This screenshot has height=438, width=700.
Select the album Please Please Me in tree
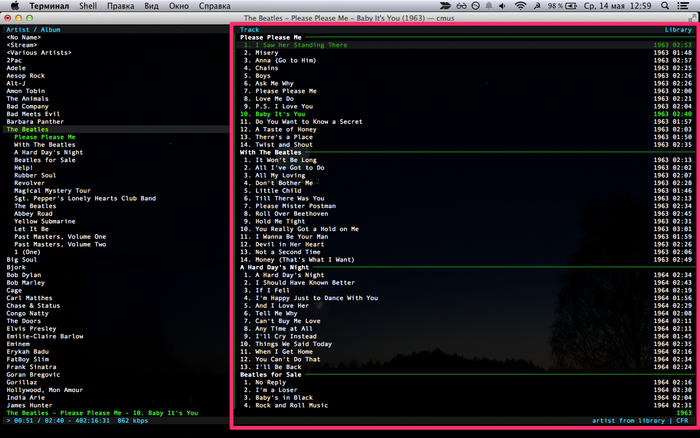tap(45, 137)
